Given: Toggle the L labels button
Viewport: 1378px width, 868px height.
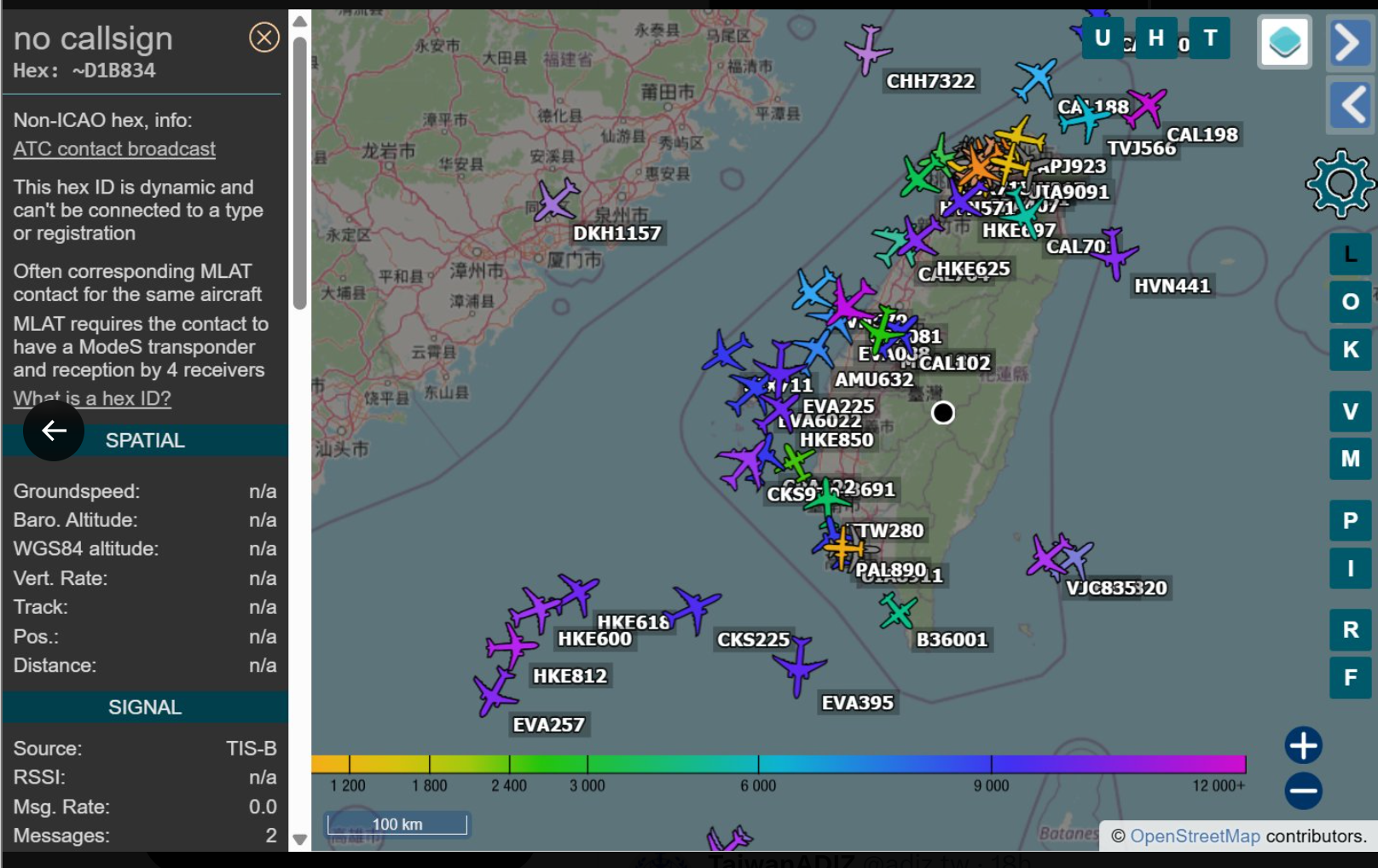Looking at the screenshot, I should 1350,254.
